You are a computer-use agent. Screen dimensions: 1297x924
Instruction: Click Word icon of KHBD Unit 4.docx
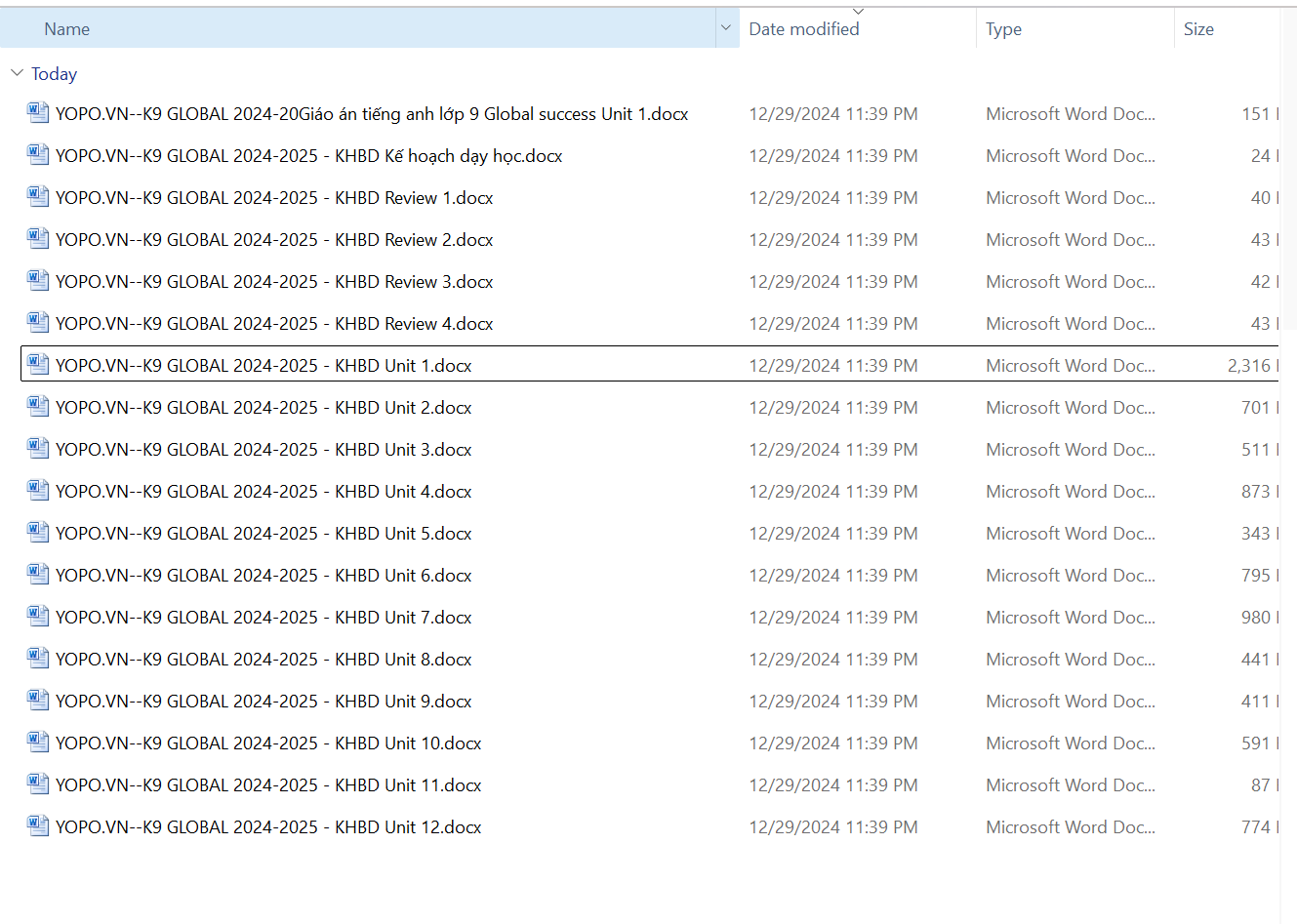[38, 491]
